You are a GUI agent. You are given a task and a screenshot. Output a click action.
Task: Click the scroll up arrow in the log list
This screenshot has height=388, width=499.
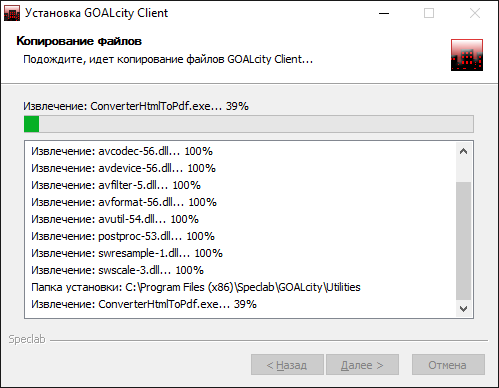pyautogui.click(x=463, y=151)
